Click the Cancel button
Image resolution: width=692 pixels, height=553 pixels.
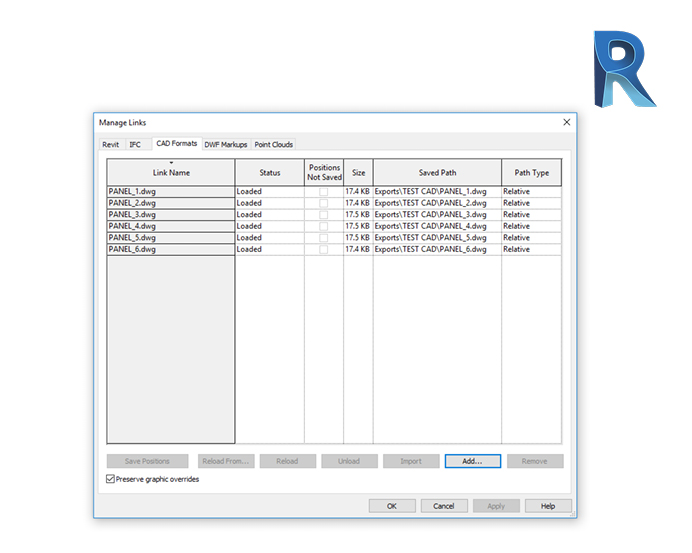pos(444,507)
